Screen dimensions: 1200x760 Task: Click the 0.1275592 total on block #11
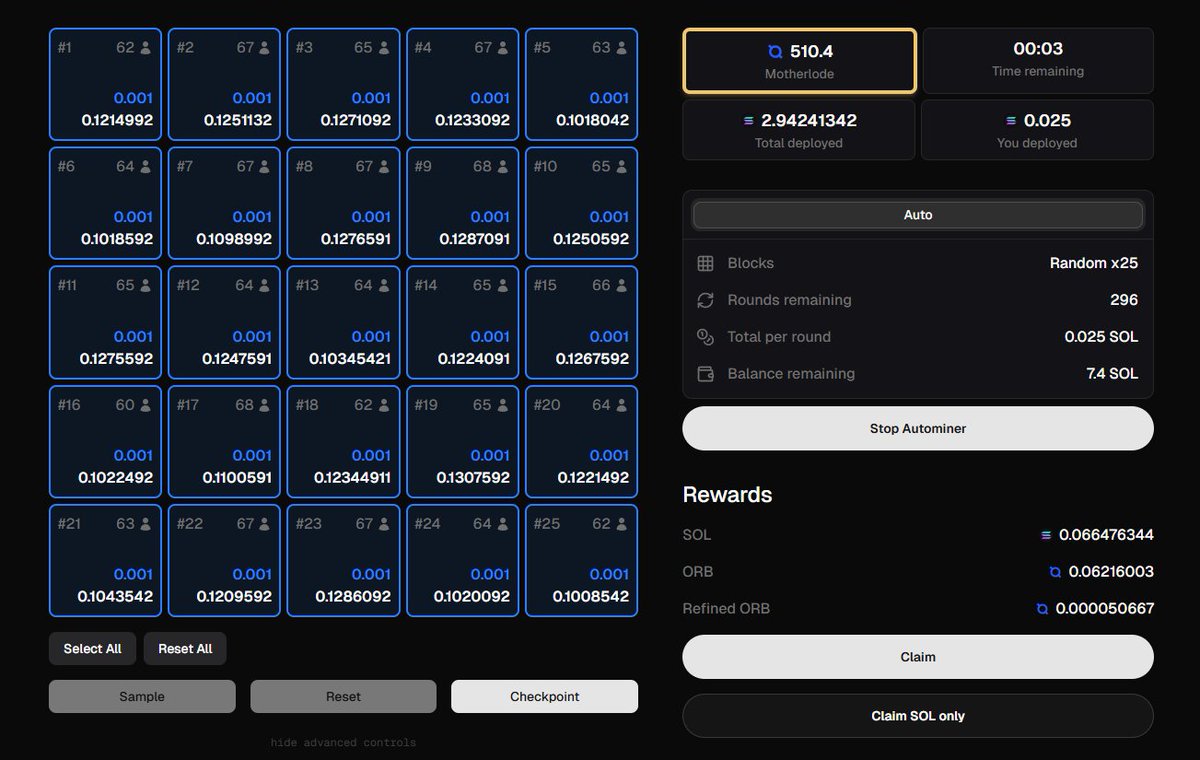(x=116, y=359)
